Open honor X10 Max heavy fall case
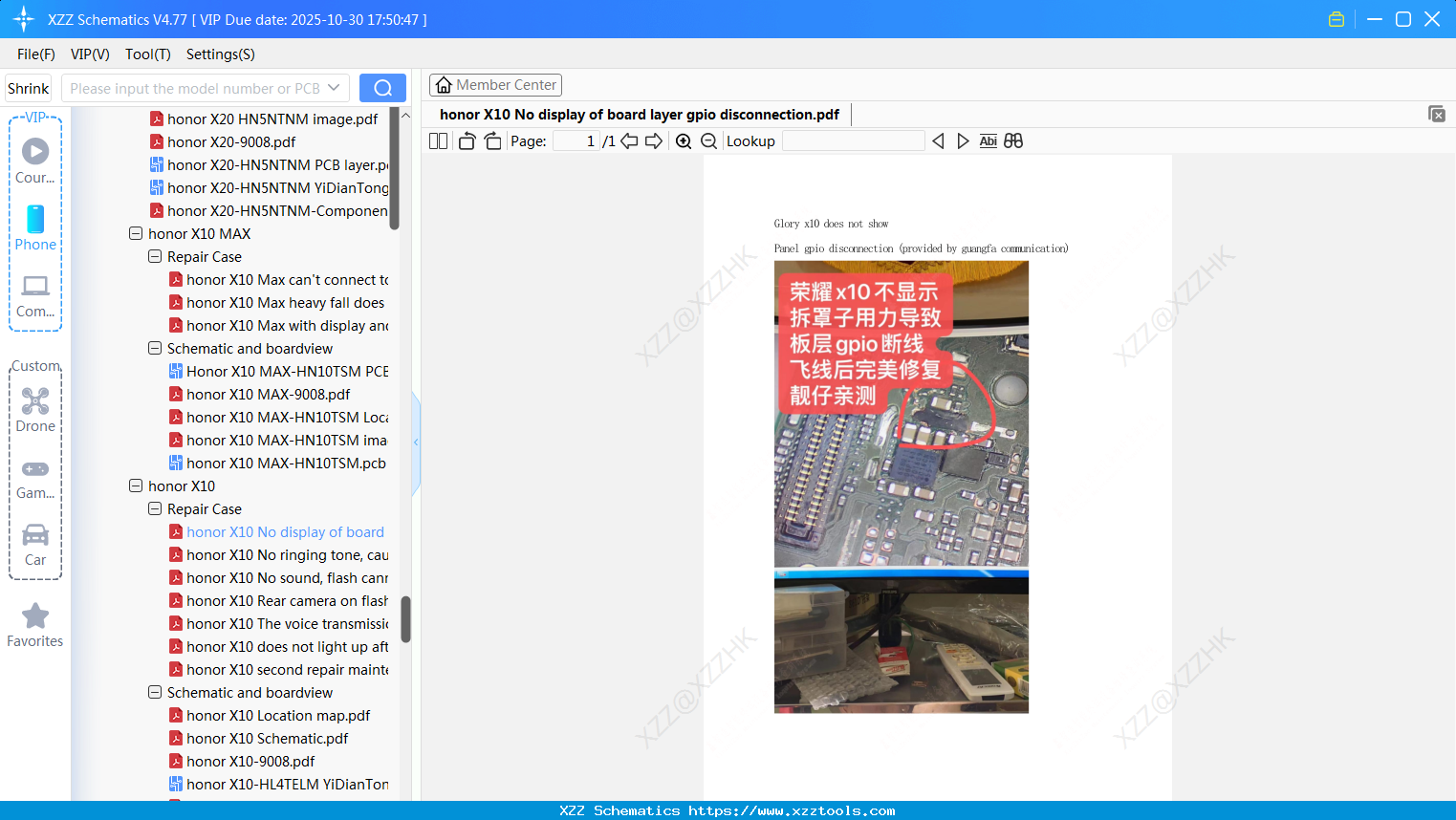The image size is (1456, 820). (x=277, y=302)
